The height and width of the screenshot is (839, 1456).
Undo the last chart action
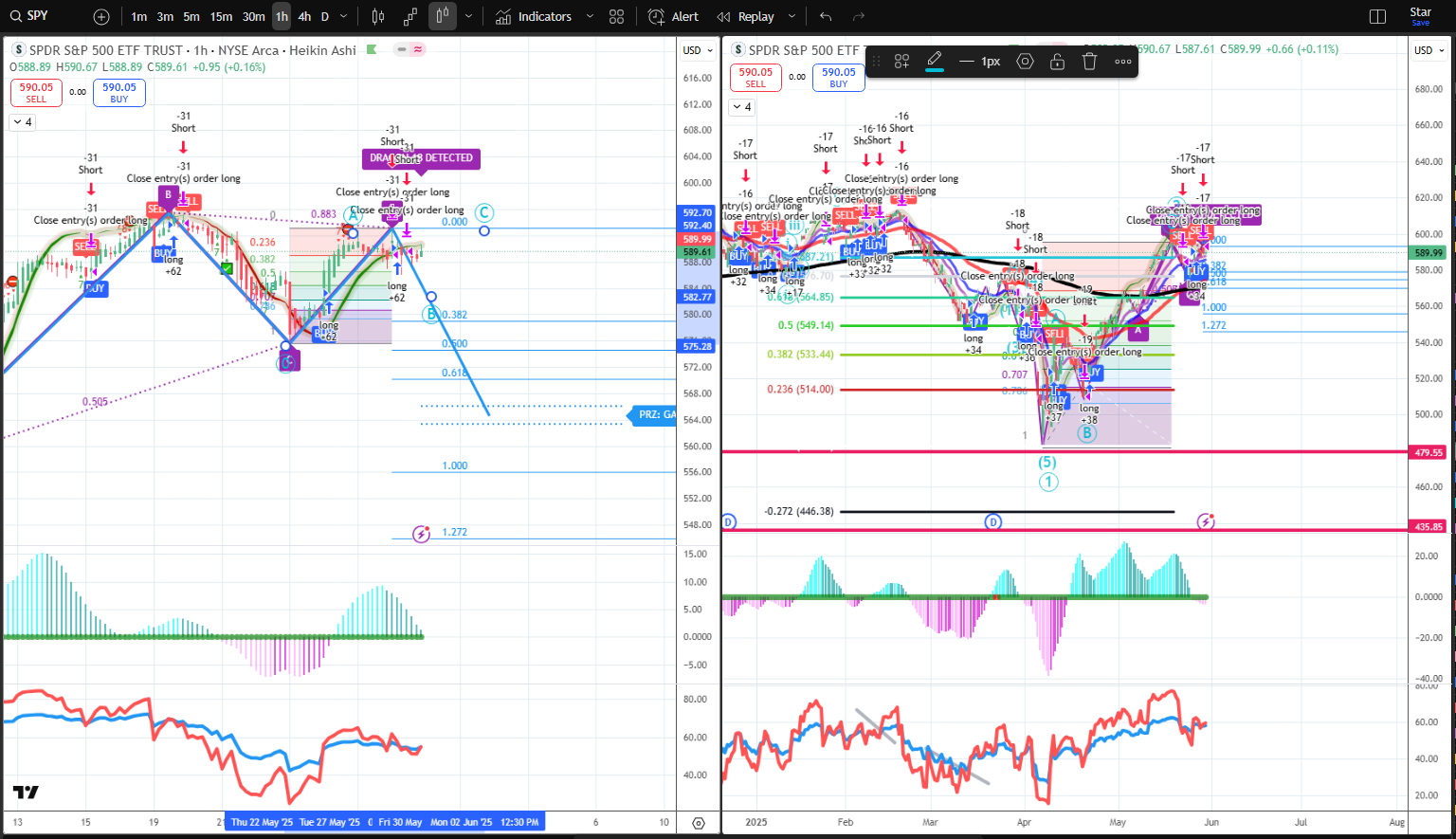coord(826,17)
